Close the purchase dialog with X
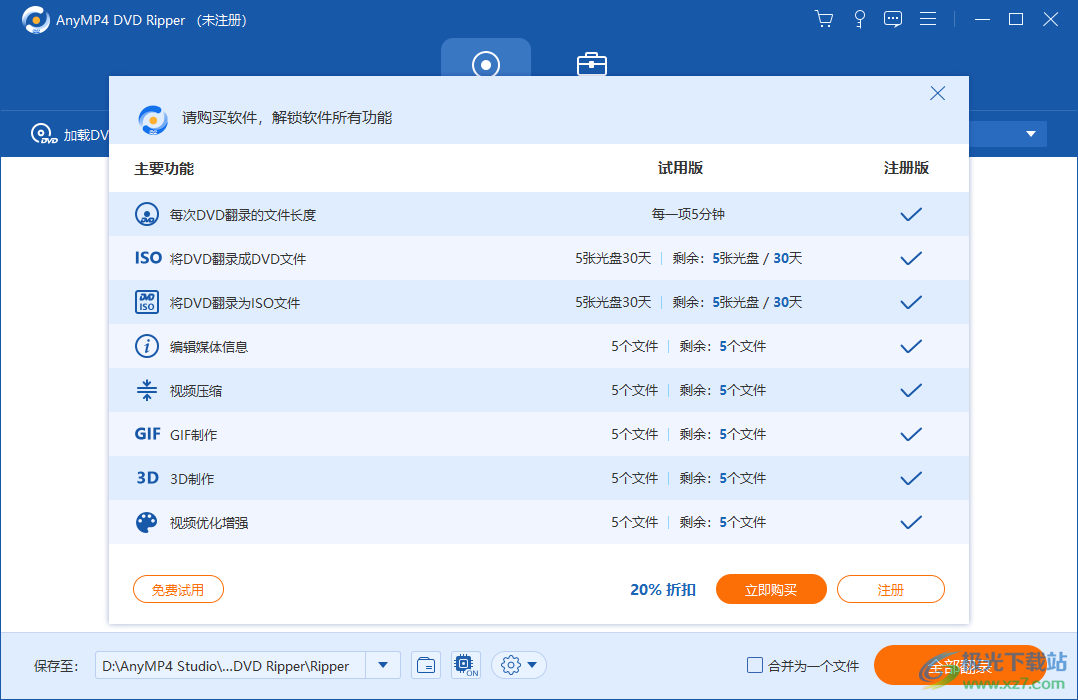 click(x=937, y=94)
